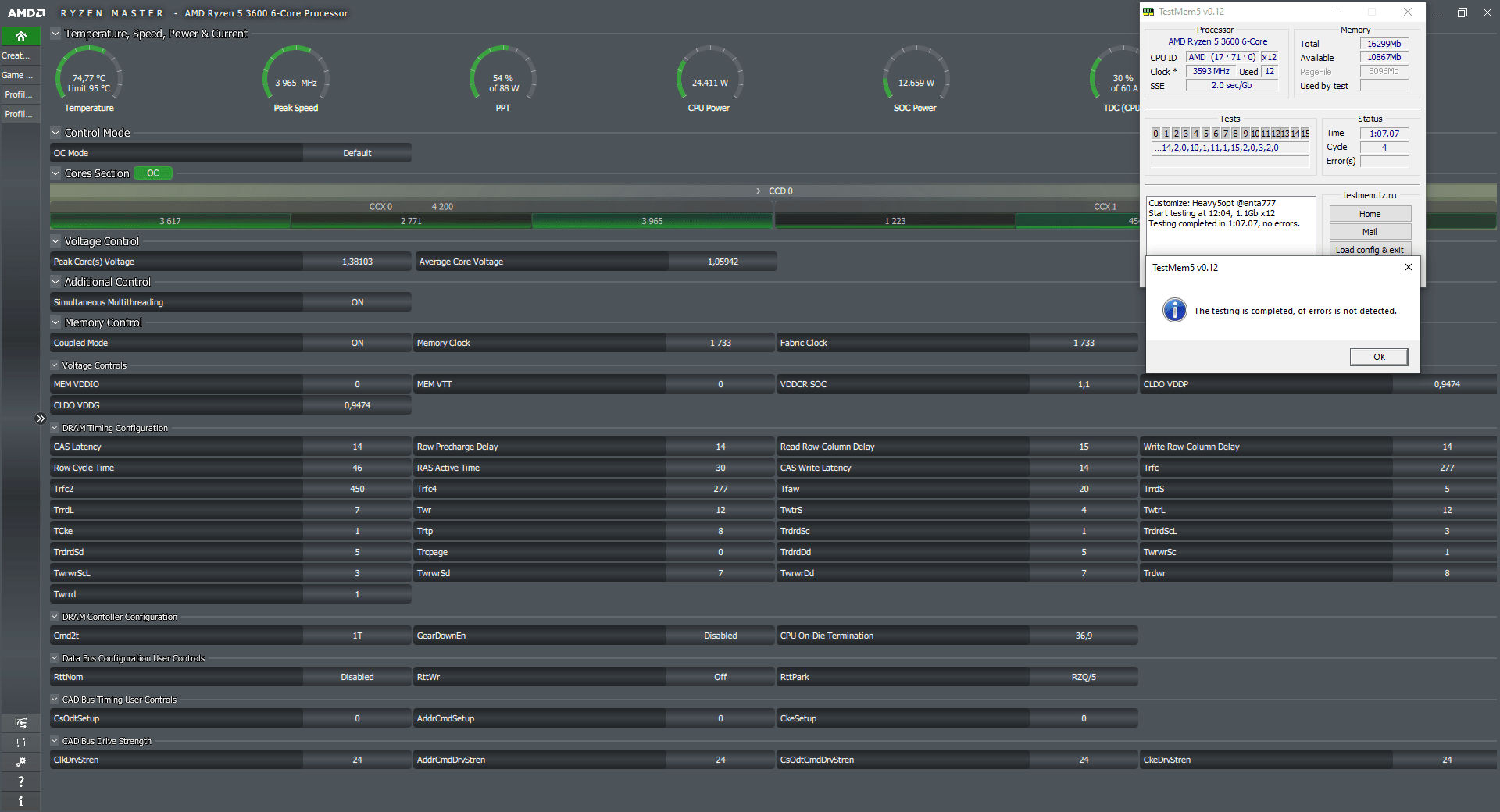Click the import/export profile icon in the sidebar
This screenshot has width=1500, height=812.
pyautogui.click(x=20, y=723)
